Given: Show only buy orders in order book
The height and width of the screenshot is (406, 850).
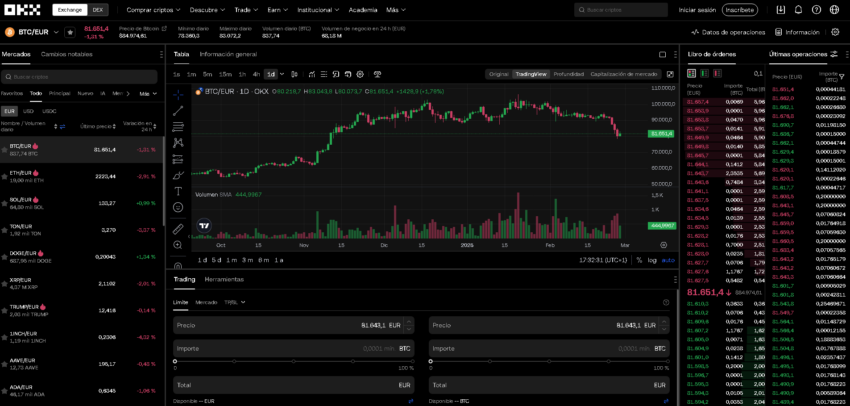Looking at the screenshot, I should pyautogui.click(x=705, y=73).
